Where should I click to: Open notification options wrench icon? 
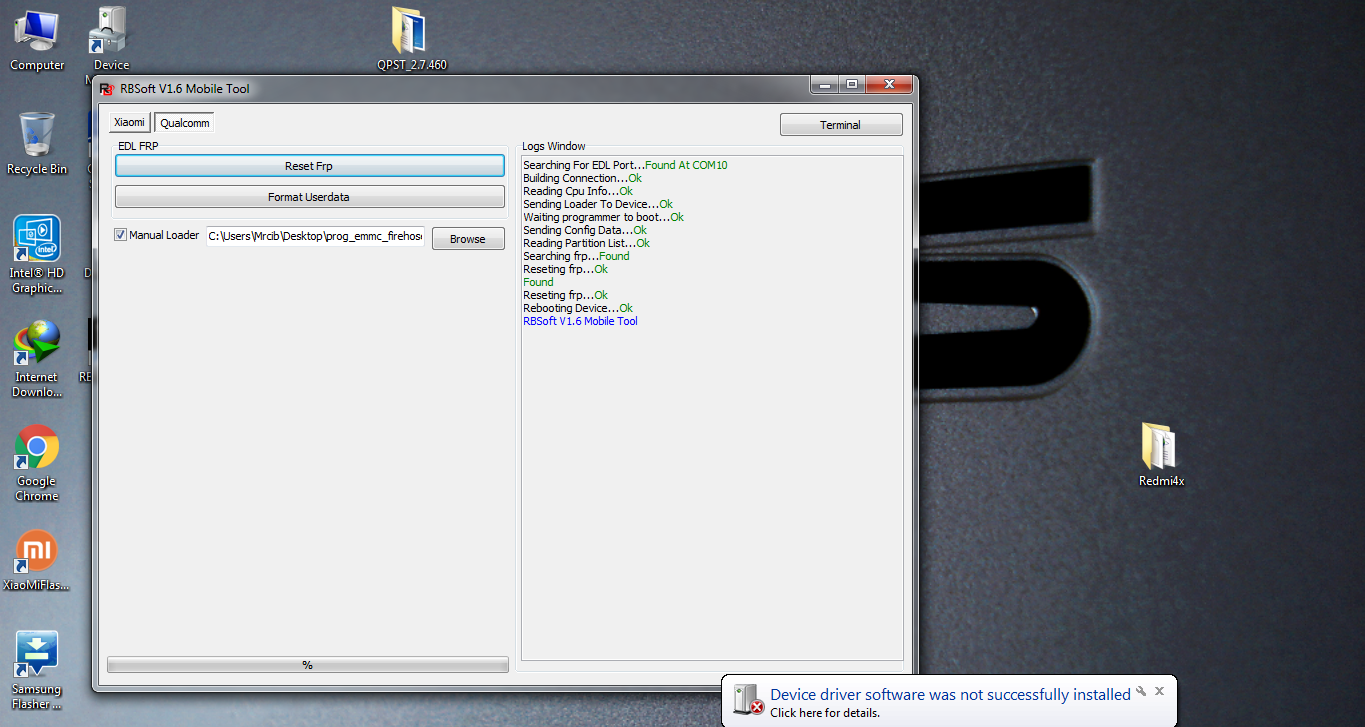click(x=1140, y=691)
